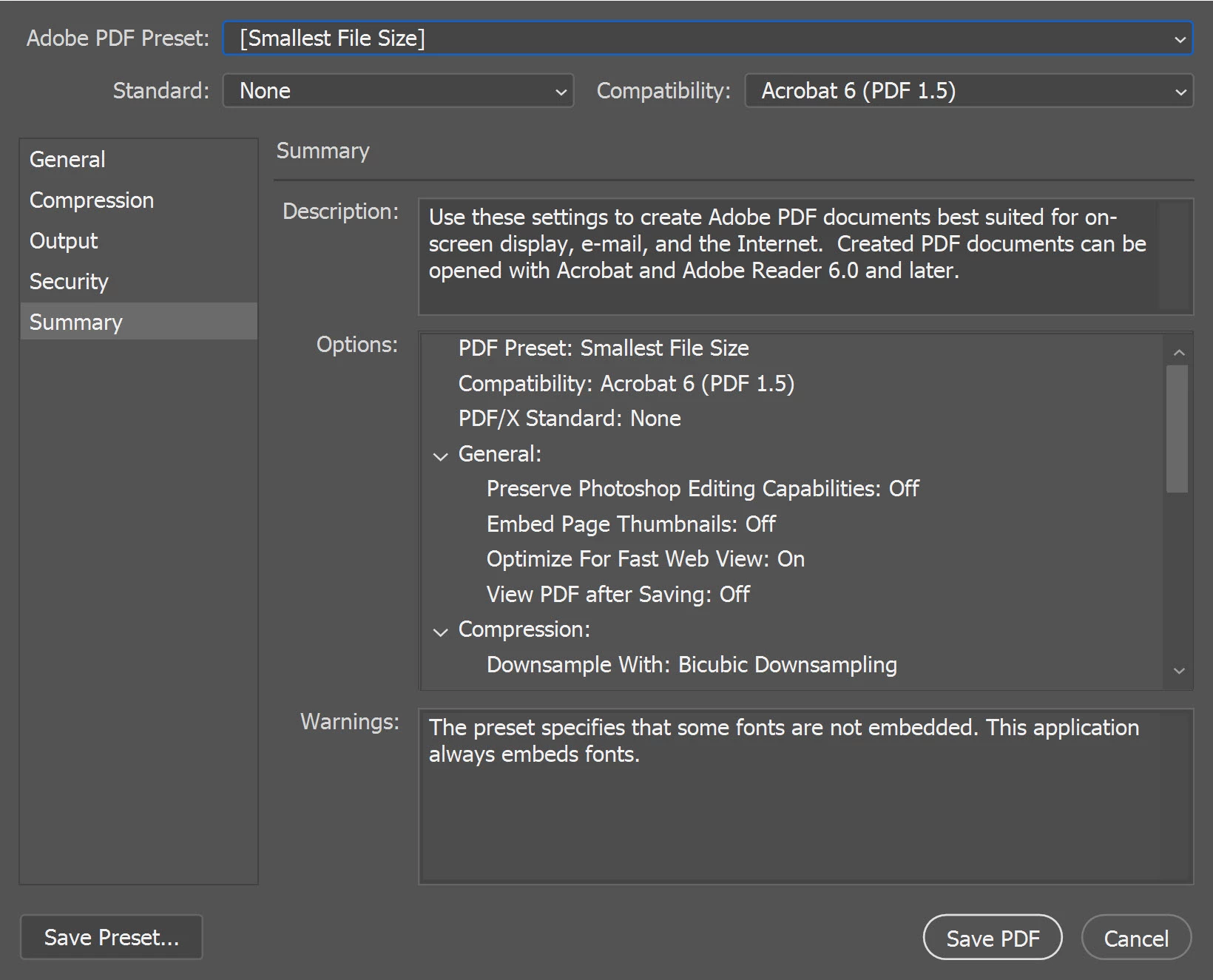1213x980 pixels.
Task: Click the Options list scroll down arrow
Action: (1179, 671)
